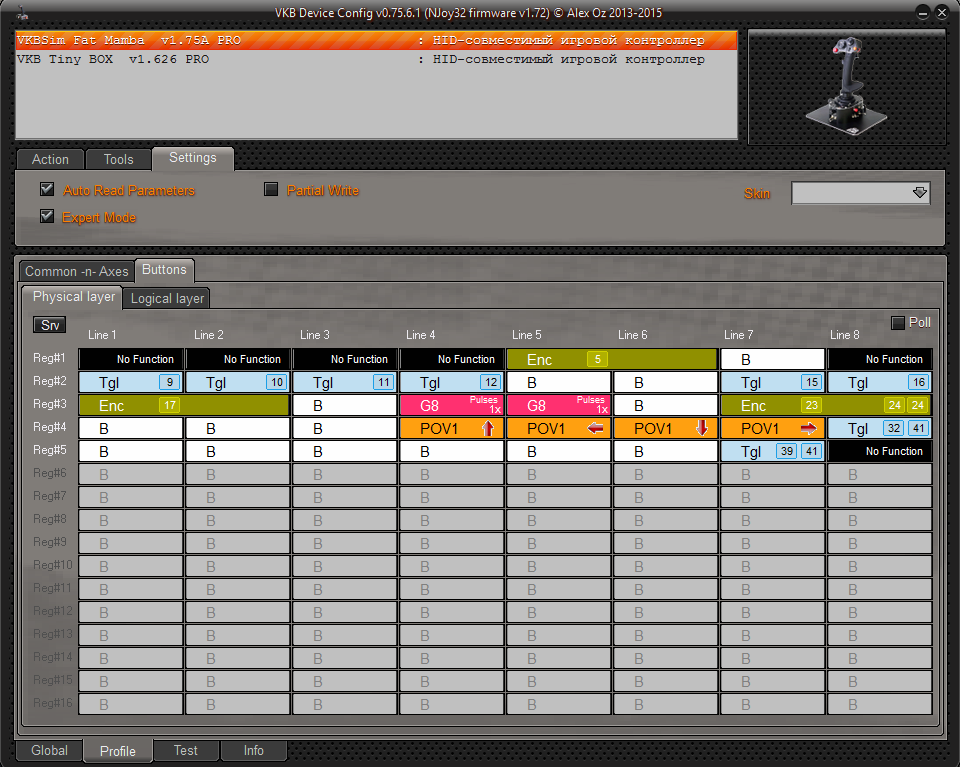Screen dimensions: 960x767
Task: Select the Buttons tab
Action: [x=164, y=270]
